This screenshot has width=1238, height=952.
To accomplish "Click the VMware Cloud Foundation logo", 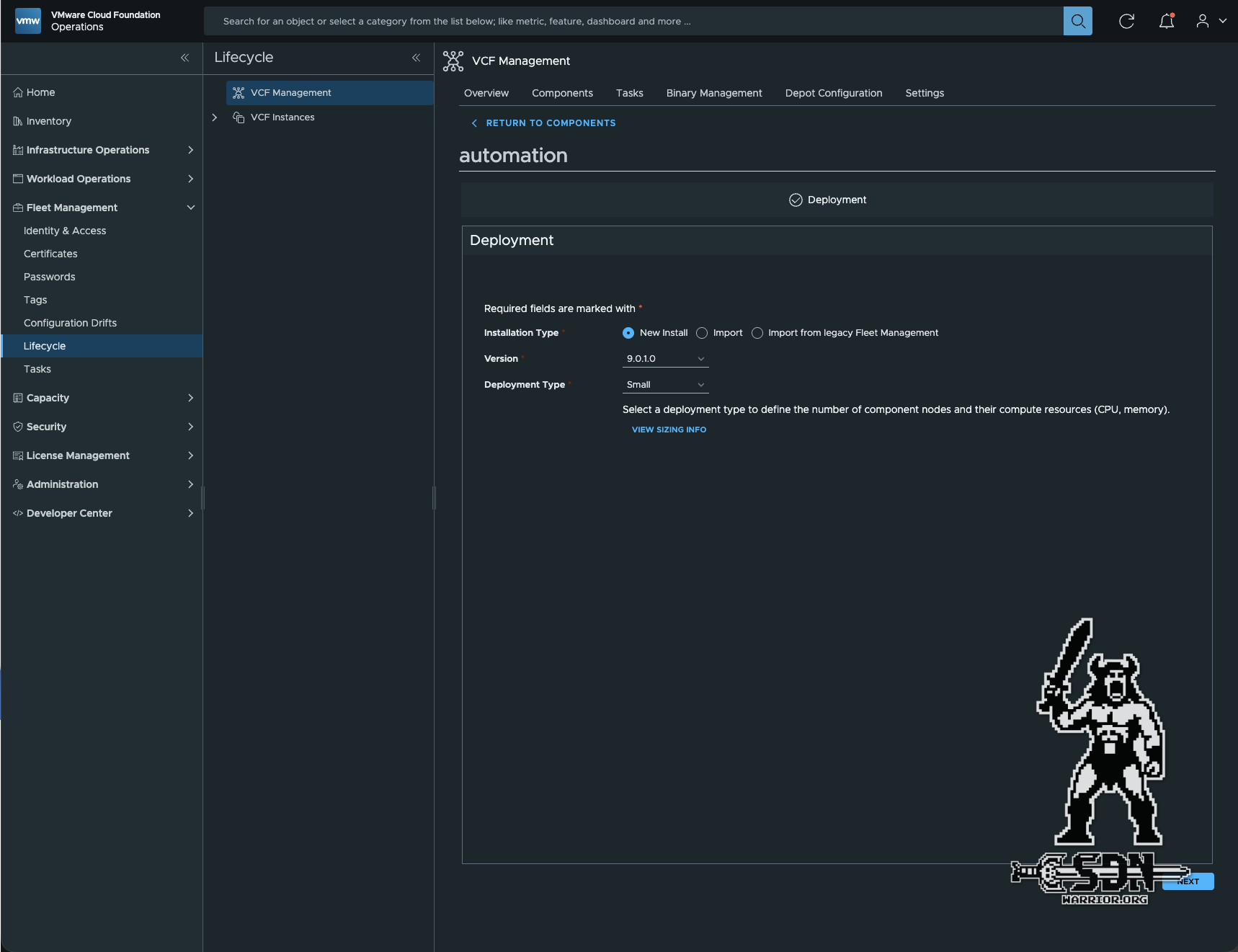I will (x=27, y=20).
